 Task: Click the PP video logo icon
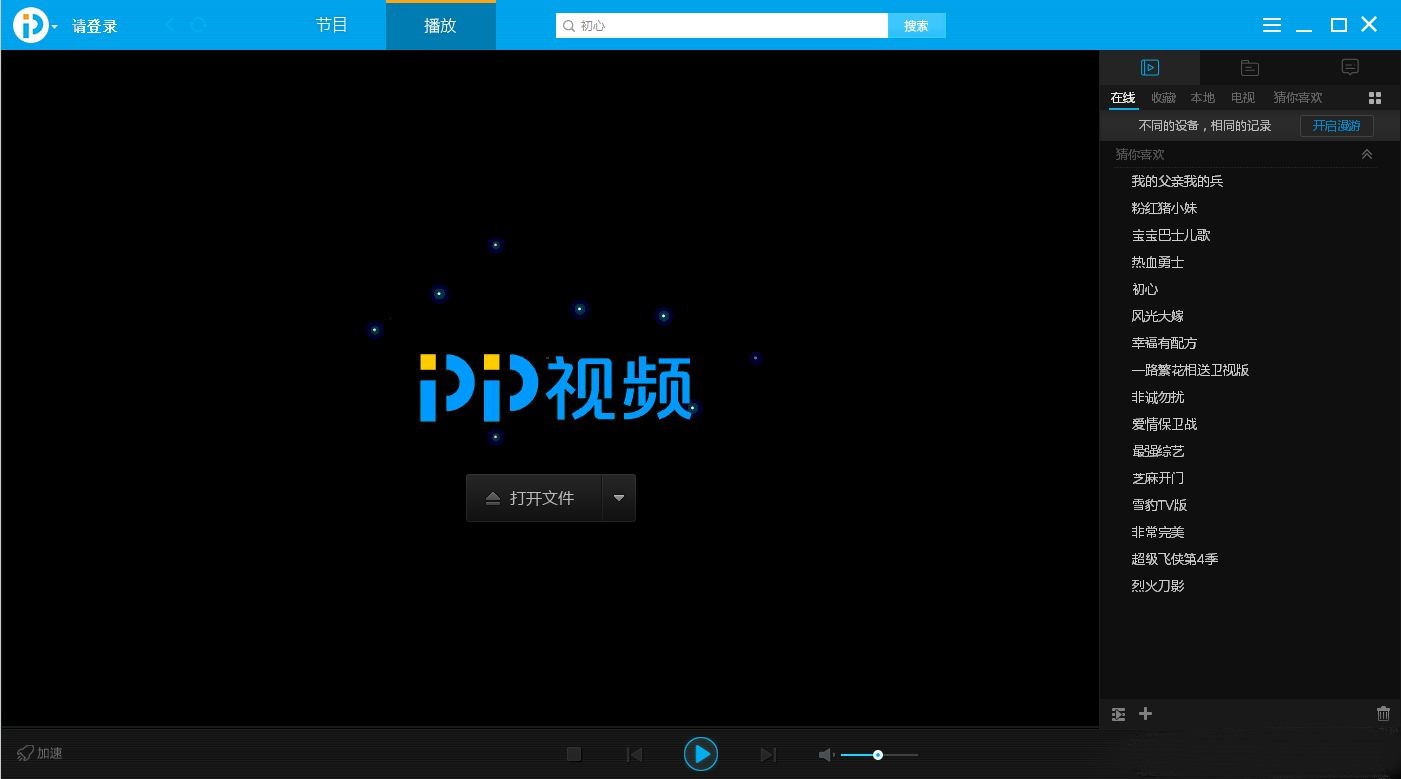tap(31, 25)
